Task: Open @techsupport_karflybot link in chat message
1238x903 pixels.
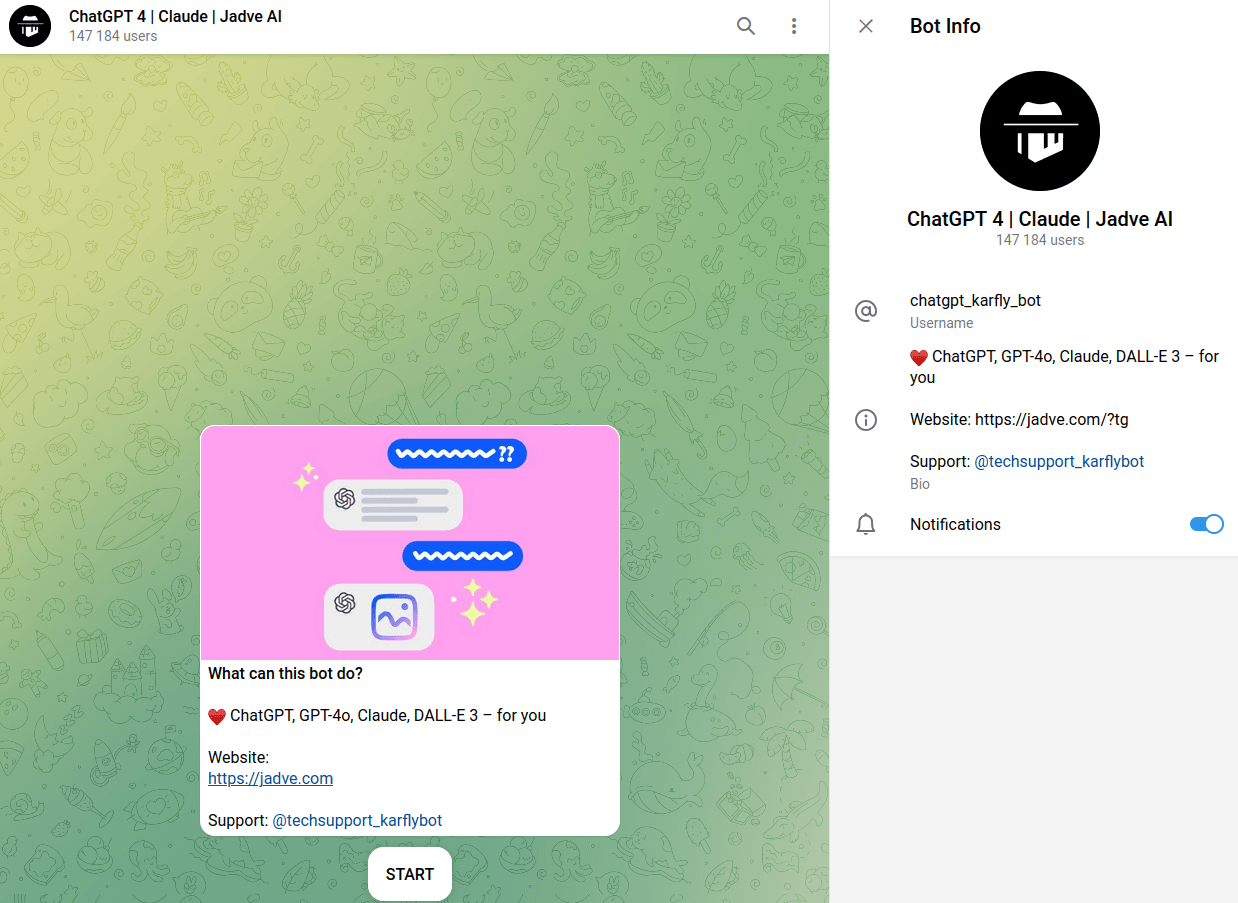Action: coord(357,820)
